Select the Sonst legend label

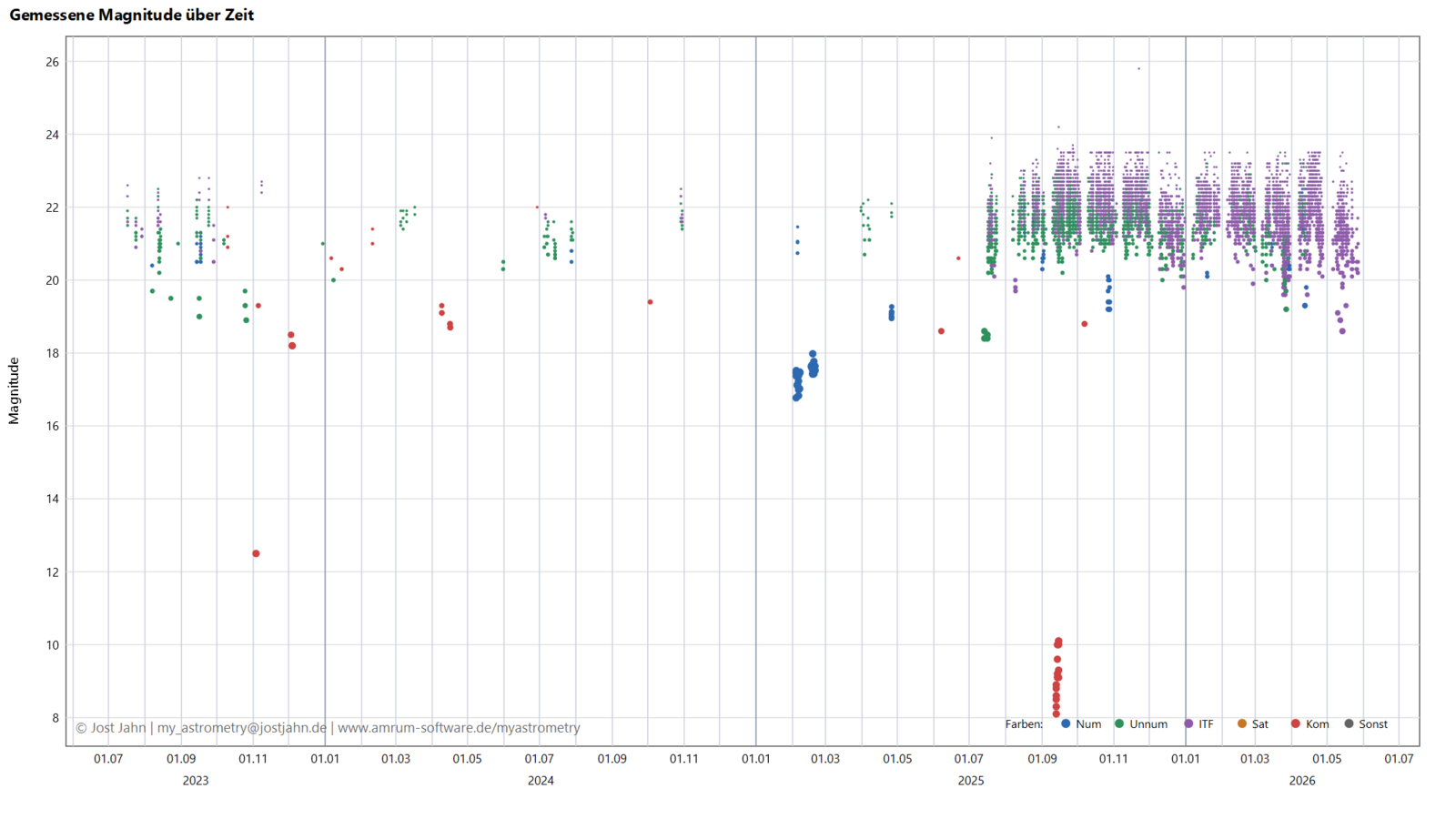tap(1373, 724)
